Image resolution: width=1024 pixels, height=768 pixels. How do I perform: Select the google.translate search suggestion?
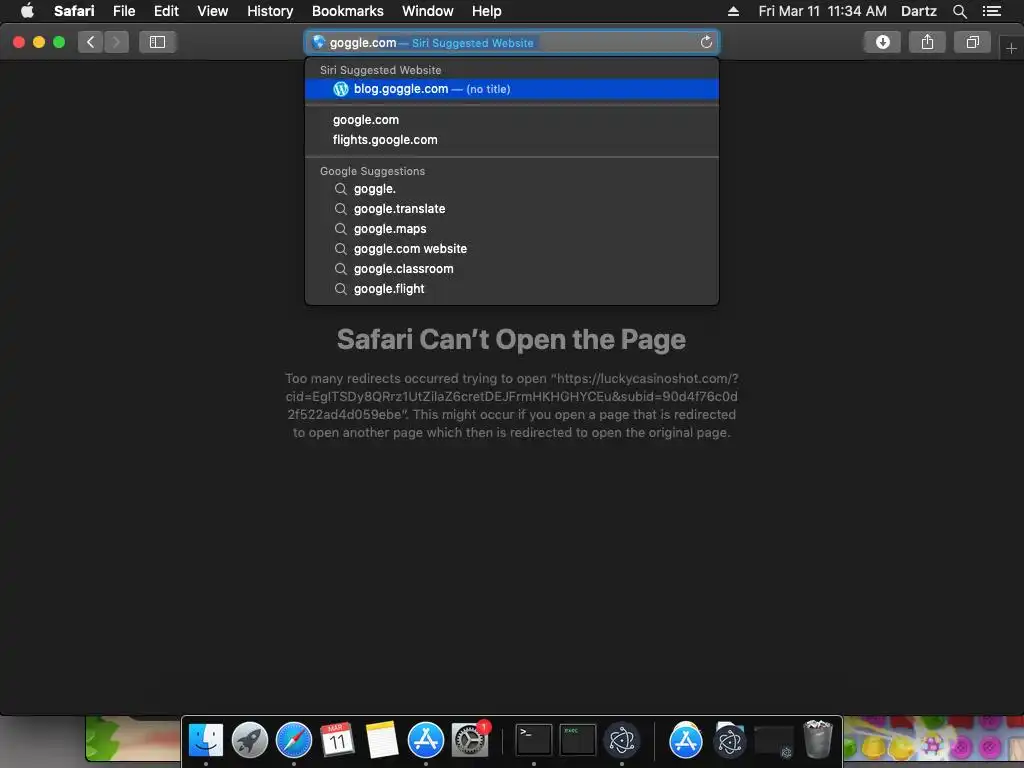[x=512, y=209]
